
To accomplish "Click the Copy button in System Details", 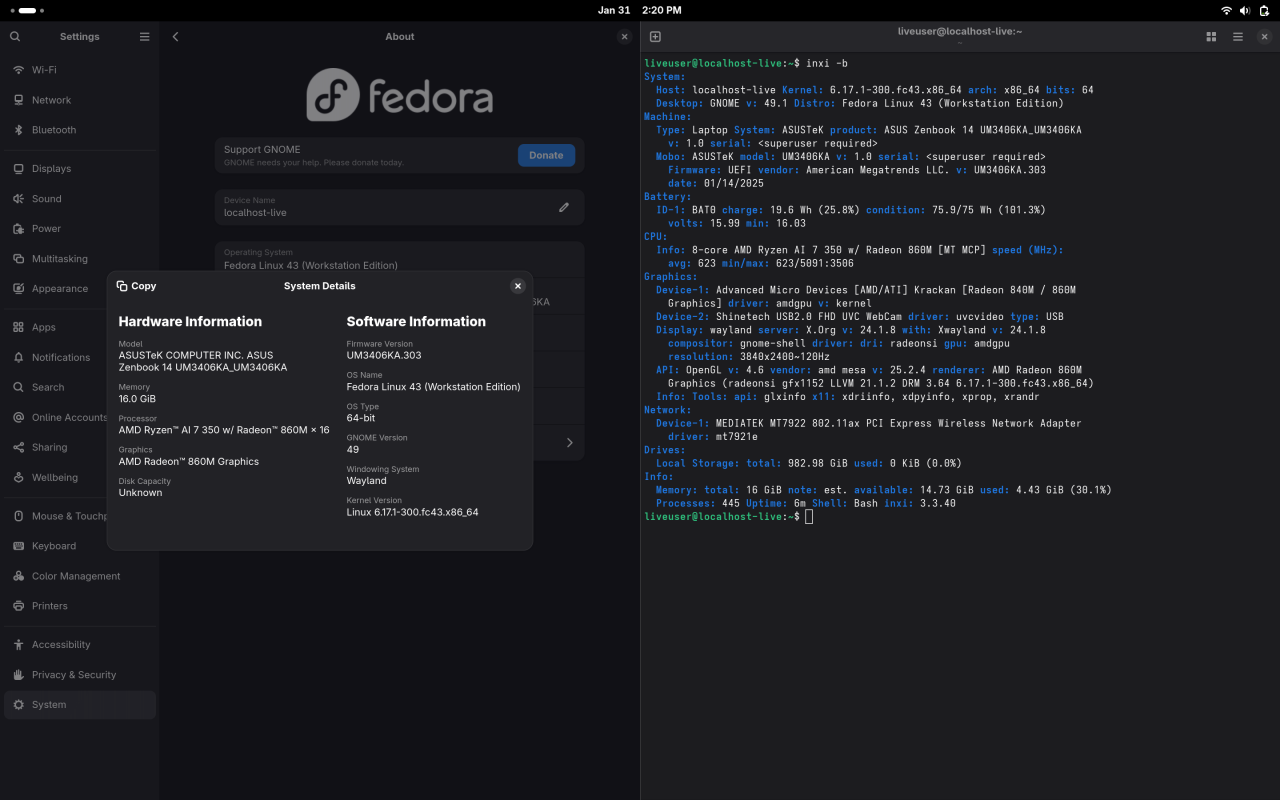I will [x=137, y=286].
